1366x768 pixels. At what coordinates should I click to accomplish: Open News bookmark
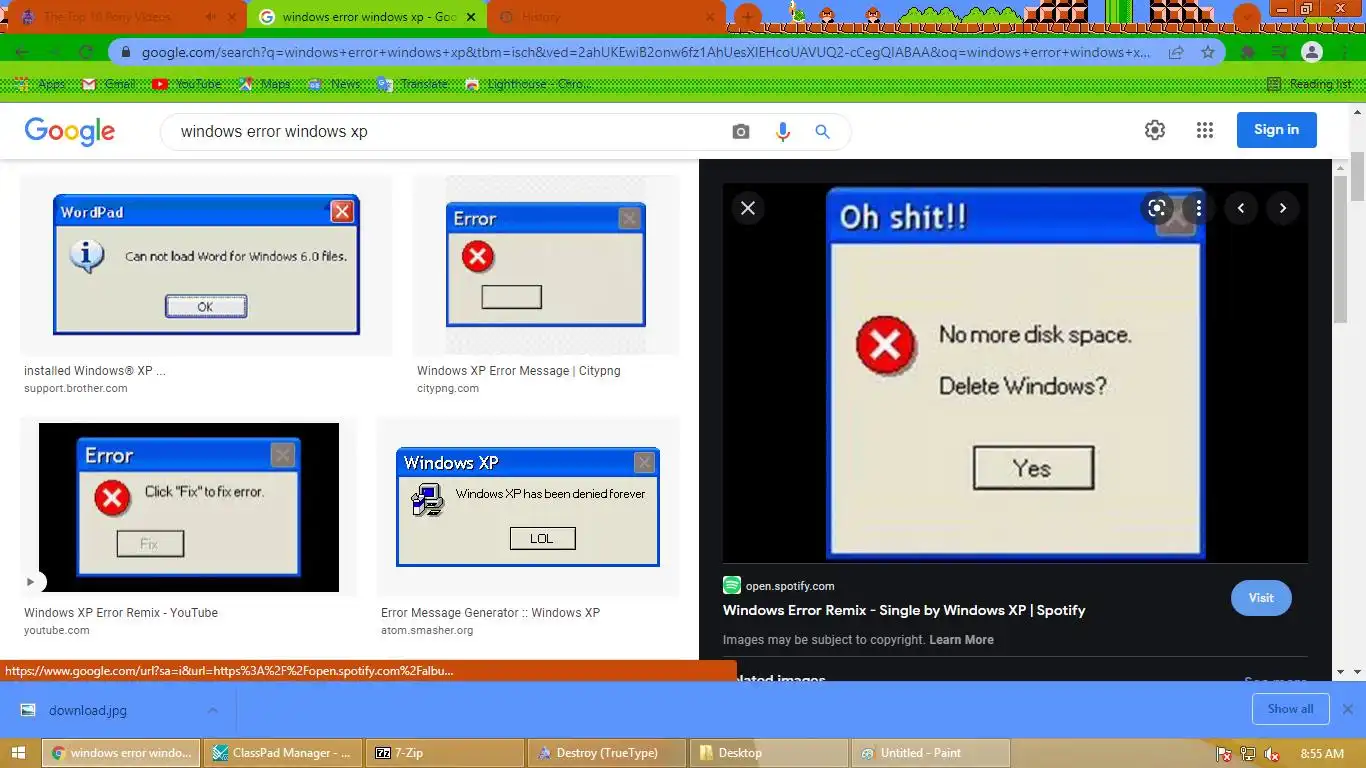(335, 84)
